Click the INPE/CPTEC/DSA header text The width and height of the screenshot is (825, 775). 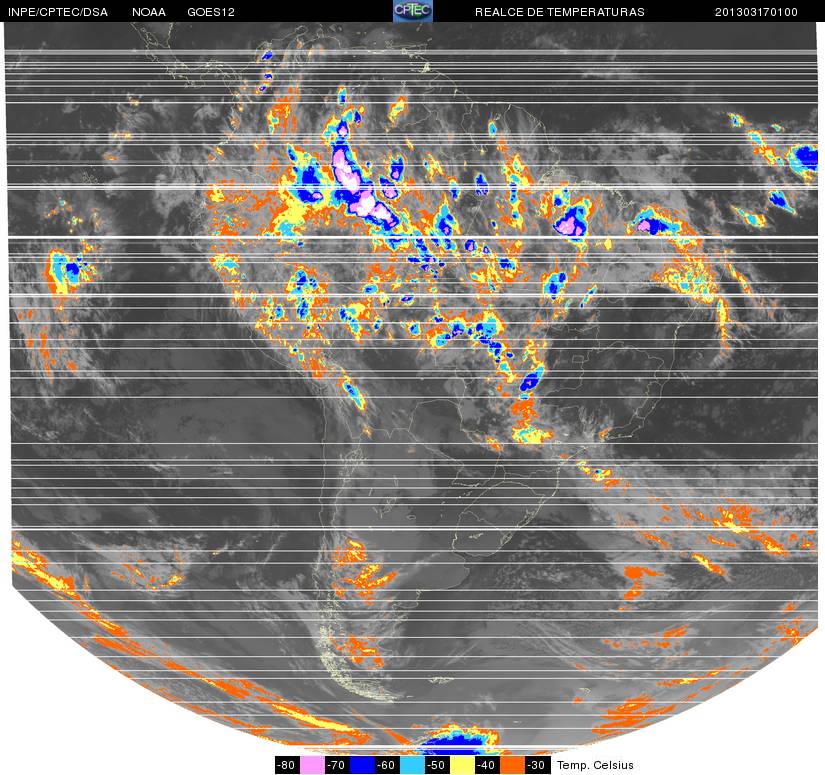pyautogui.click(x=58, y=12)
